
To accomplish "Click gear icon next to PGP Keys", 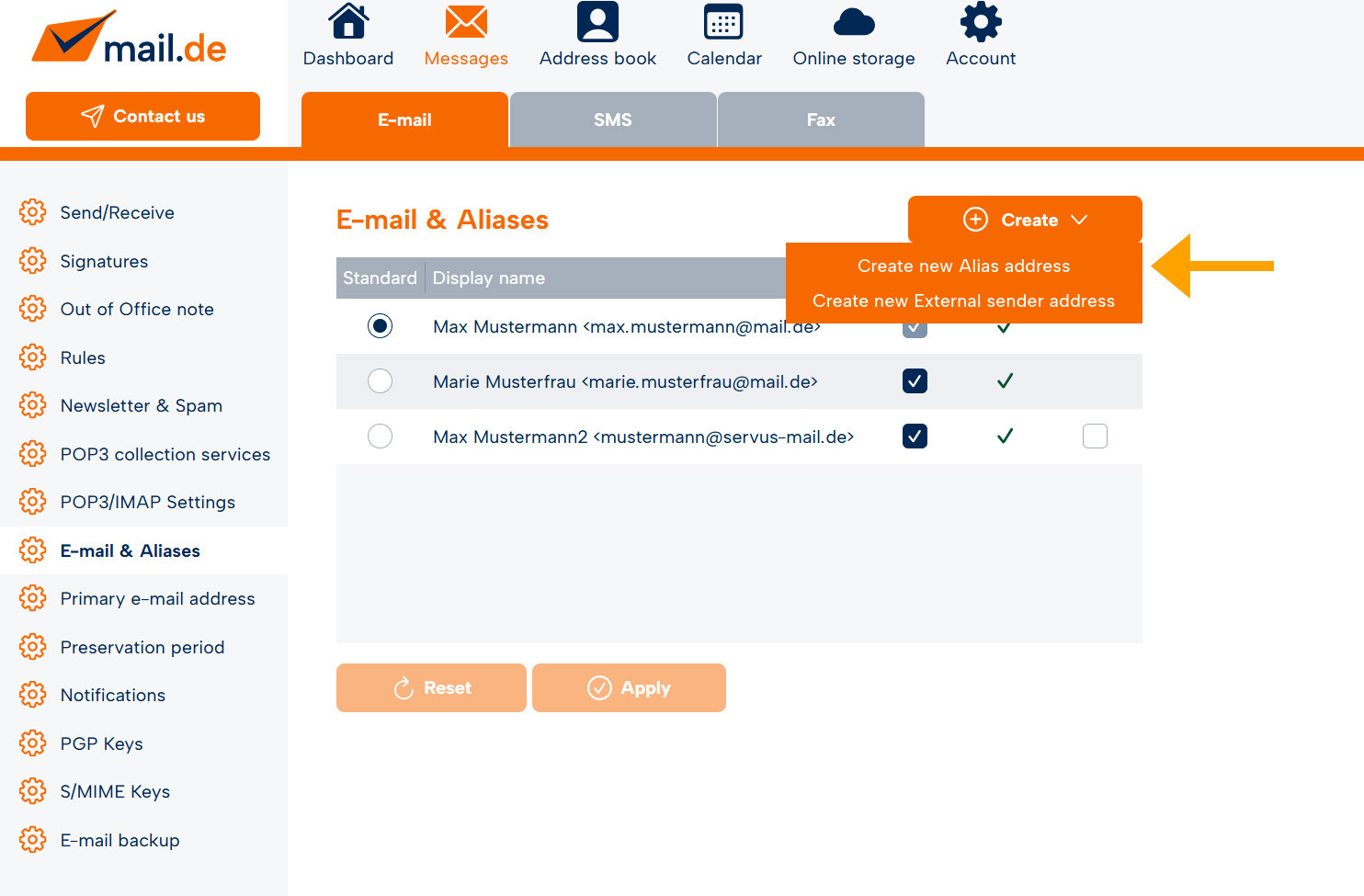I will coord(32,743).
